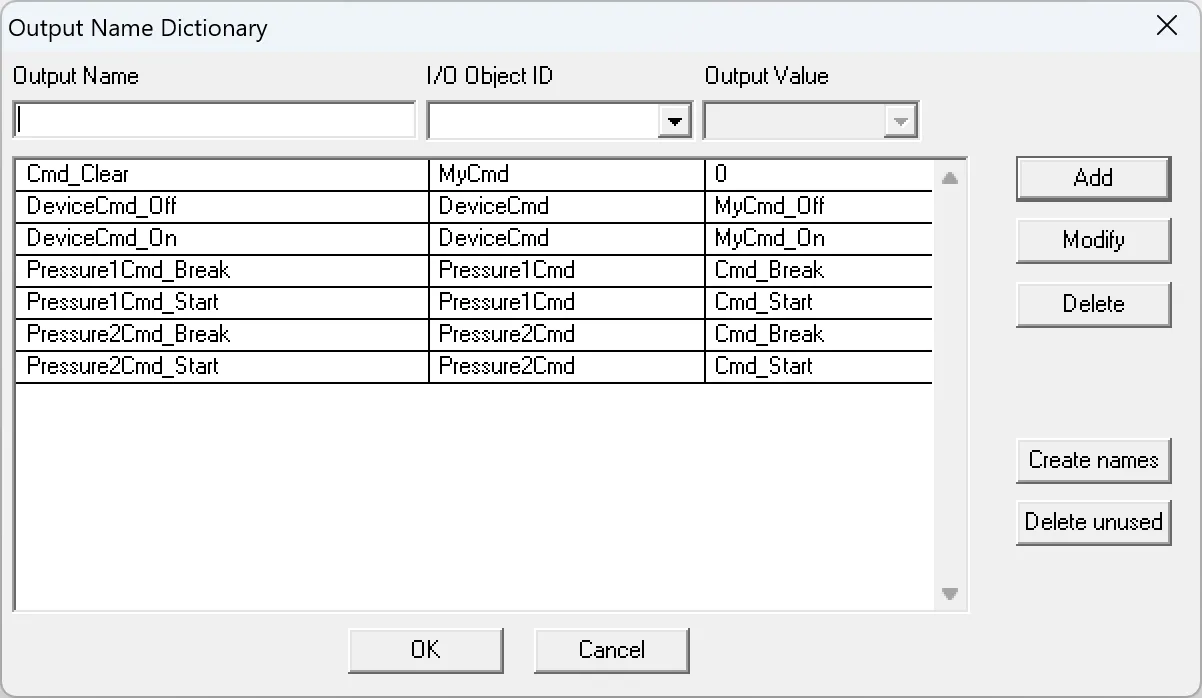This screenshot has height=698, width=1202.
Task: Select the Pressure2Cmd_Break entry
Action: pyautogui.click(x=220, y=334)
